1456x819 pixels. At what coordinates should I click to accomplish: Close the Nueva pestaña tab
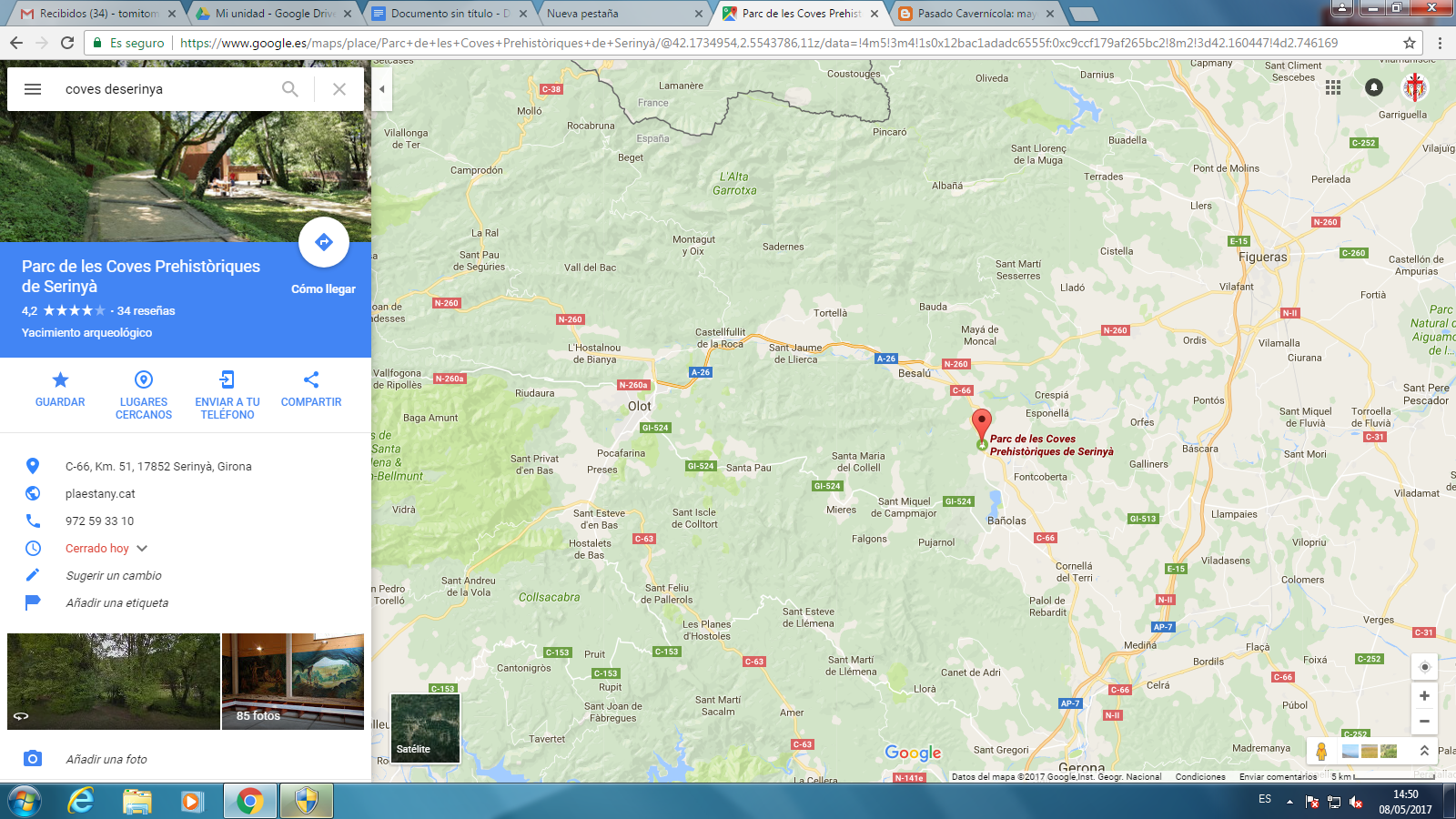pos(699,14)
